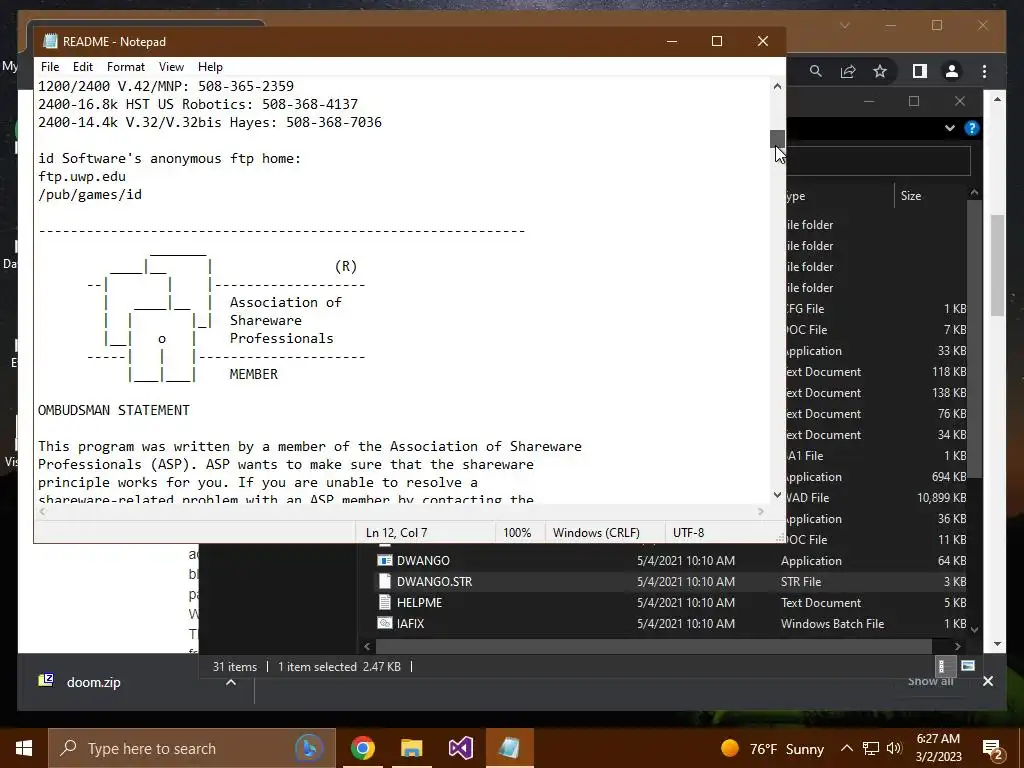Screen dimensions: 1024x768
Task: Click the Notepad scroll down arrow
Action: point(777,495)
